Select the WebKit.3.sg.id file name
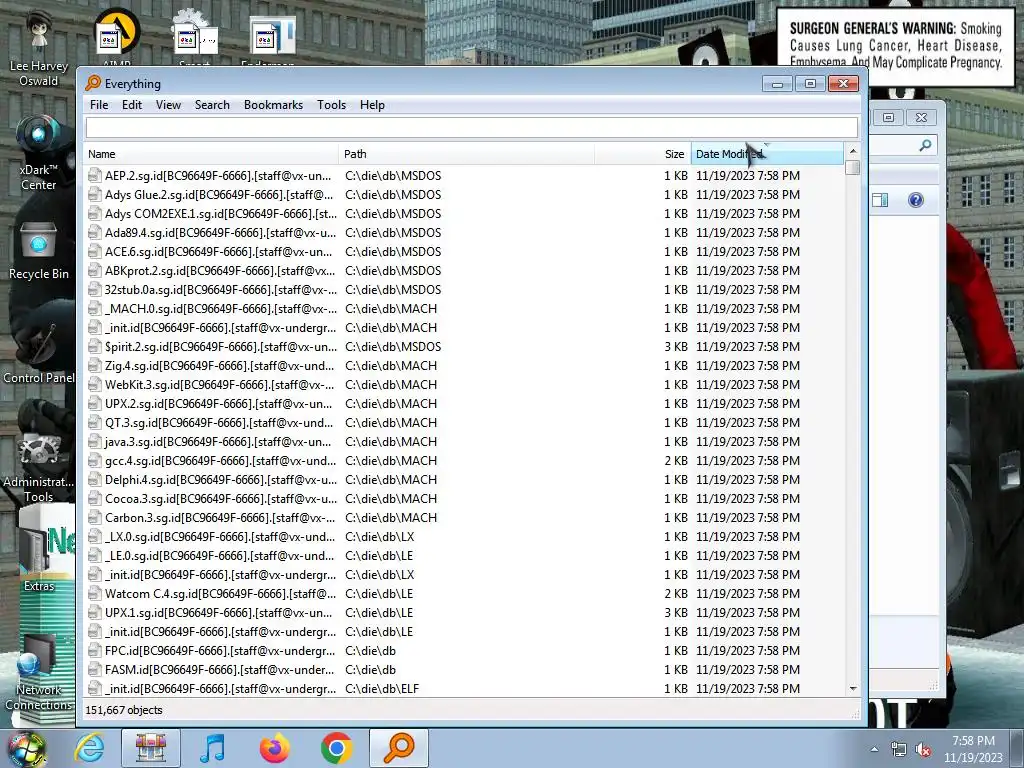This screenshot has width=1024, height=768. tap(219, 385)
